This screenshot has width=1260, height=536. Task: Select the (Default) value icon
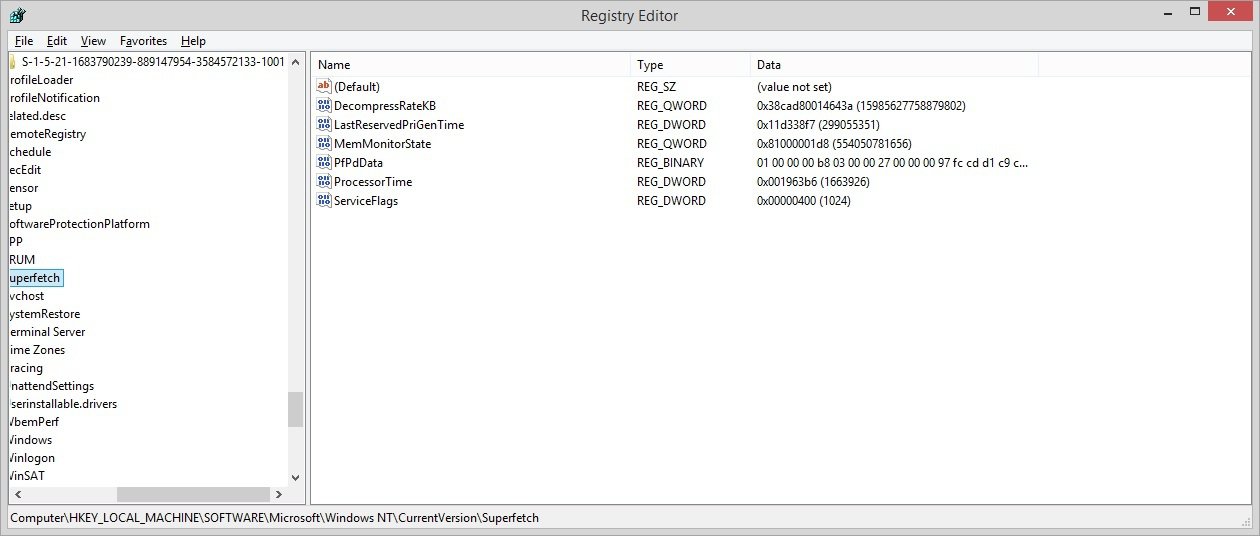click(323, 87)
